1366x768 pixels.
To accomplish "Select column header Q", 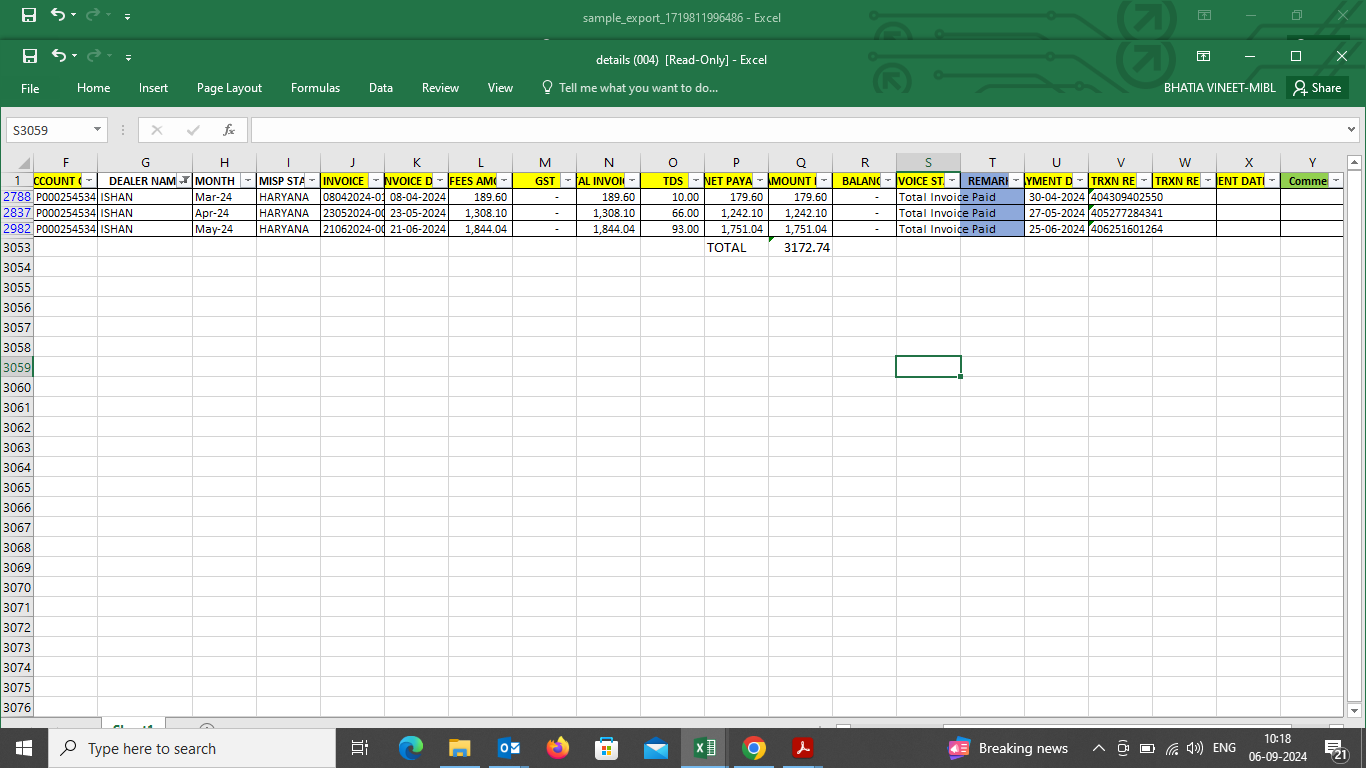I will (x=800, y=162).
